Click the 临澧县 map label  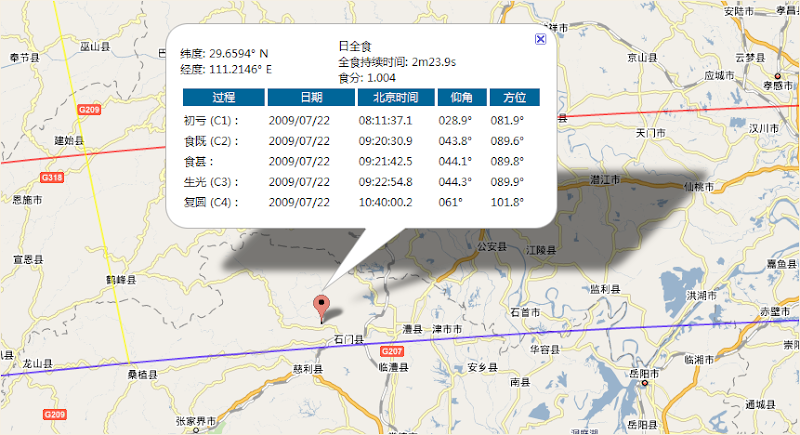393,367
